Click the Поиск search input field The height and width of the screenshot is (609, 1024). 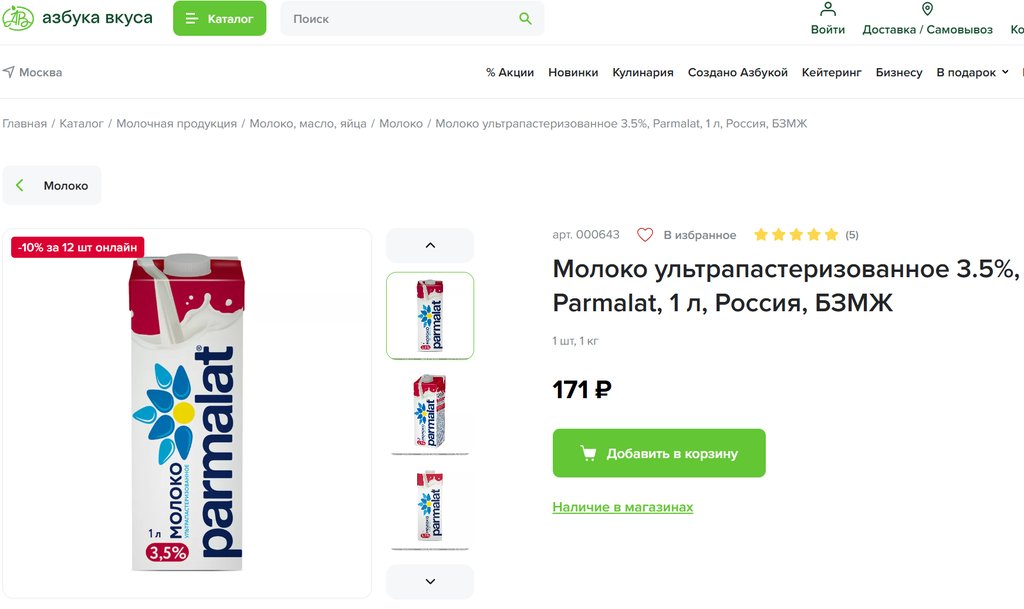pyautogui.click(x=400, y=19)
